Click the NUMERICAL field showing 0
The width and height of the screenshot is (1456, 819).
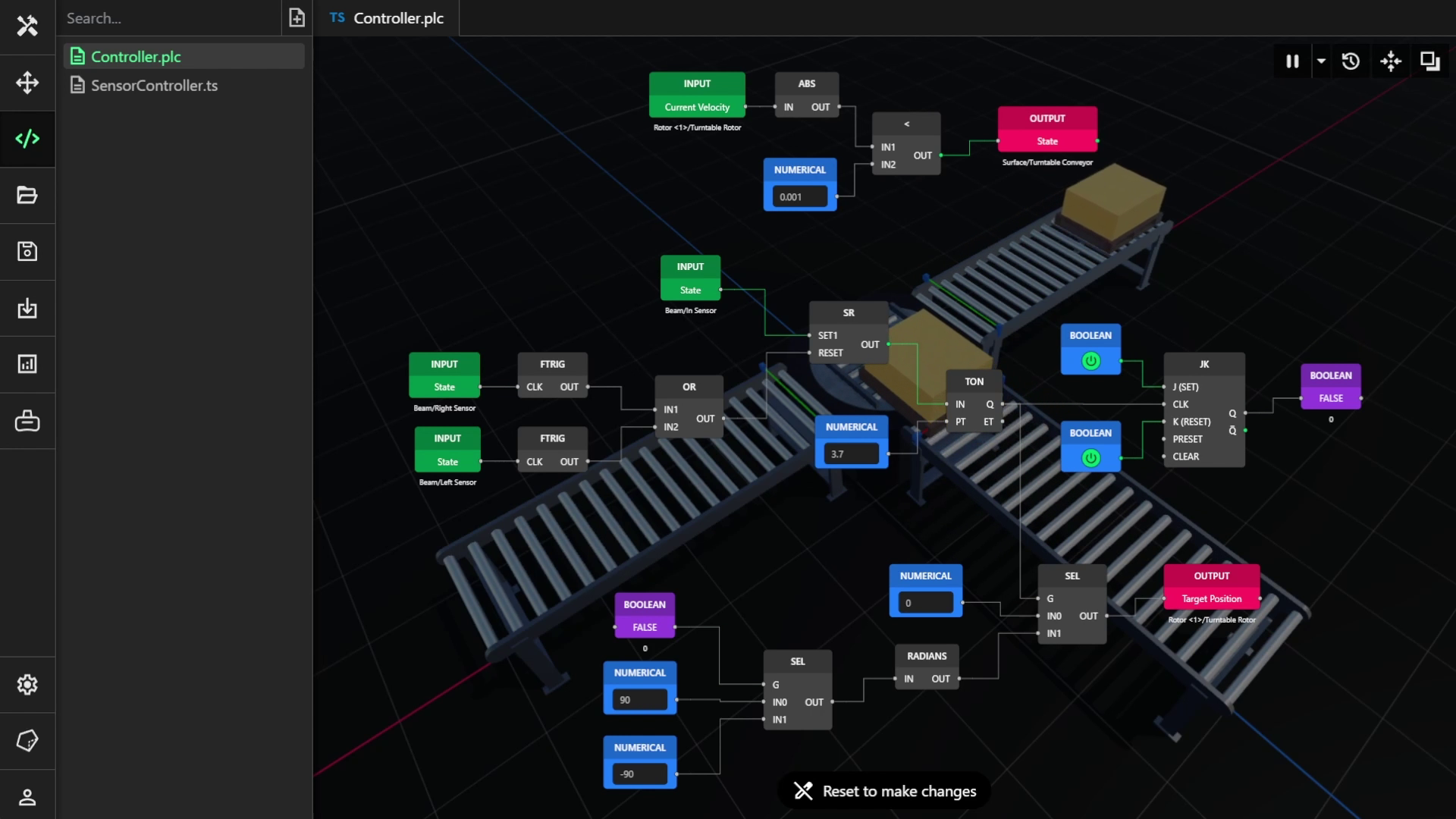[925, 603]
